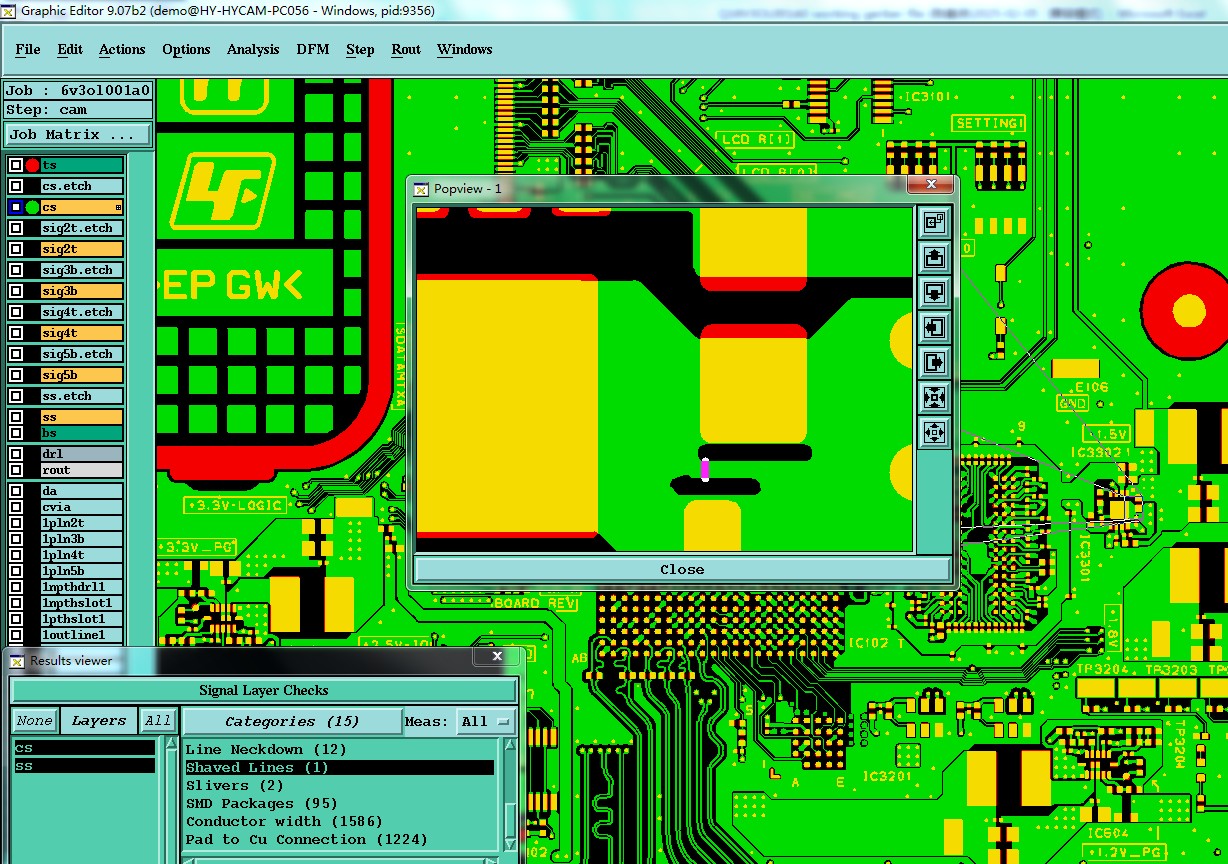This screenshot has height=864, width=1228.
Task: Click the Layers button in Results viewer
Action: 99,721
